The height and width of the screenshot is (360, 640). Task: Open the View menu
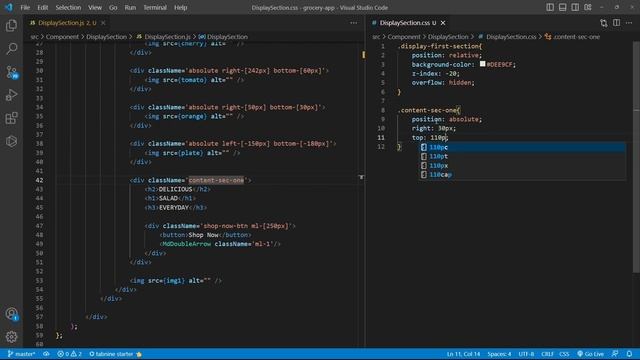(x=95, y=7)
